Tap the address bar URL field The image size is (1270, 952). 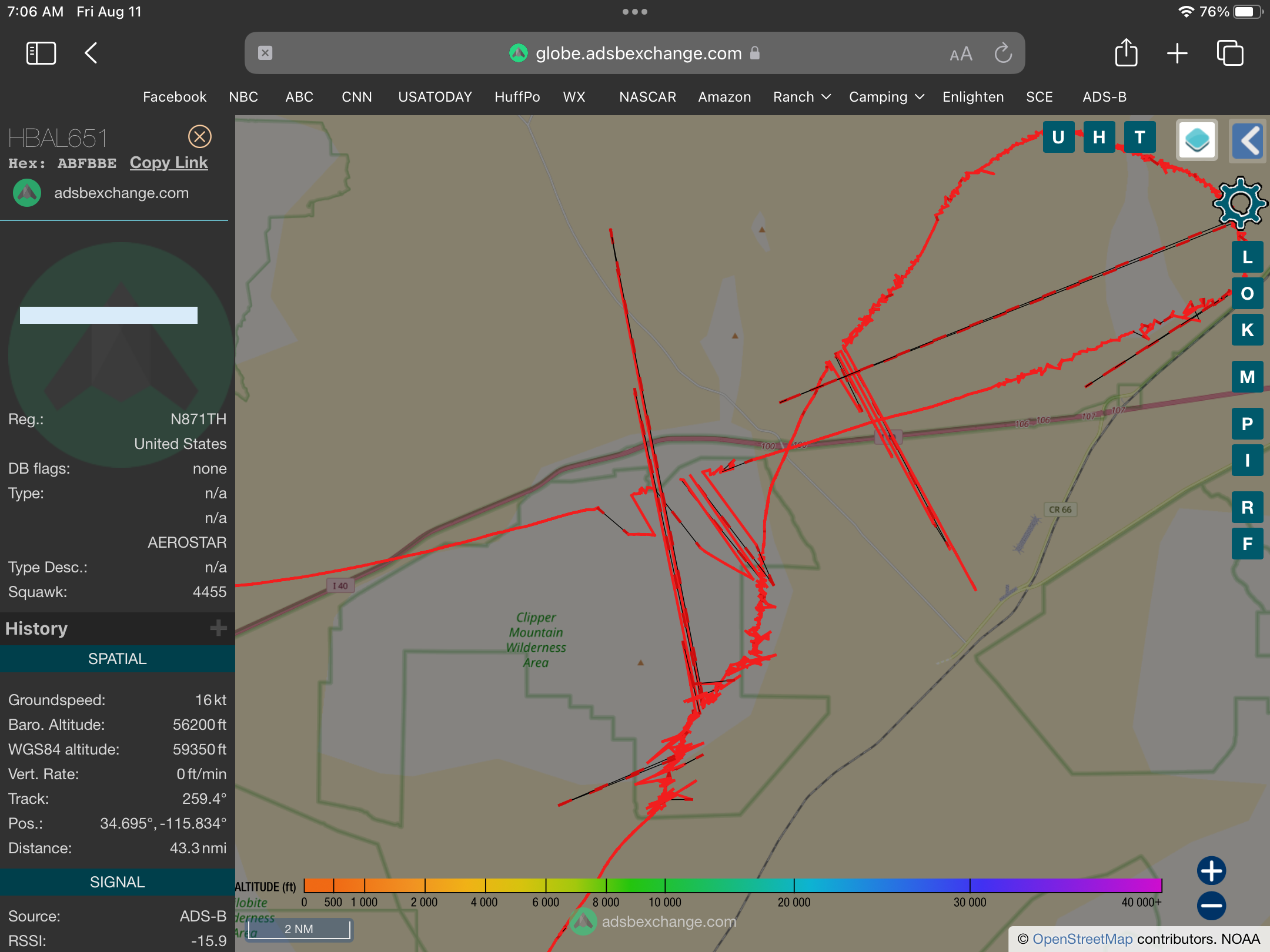635,53
